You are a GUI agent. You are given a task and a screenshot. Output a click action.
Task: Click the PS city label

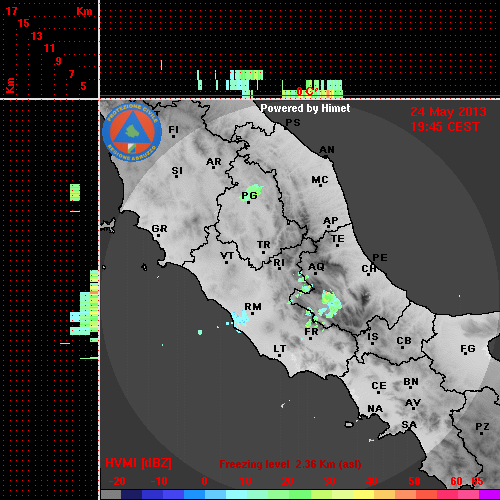[x=293, y=123]
